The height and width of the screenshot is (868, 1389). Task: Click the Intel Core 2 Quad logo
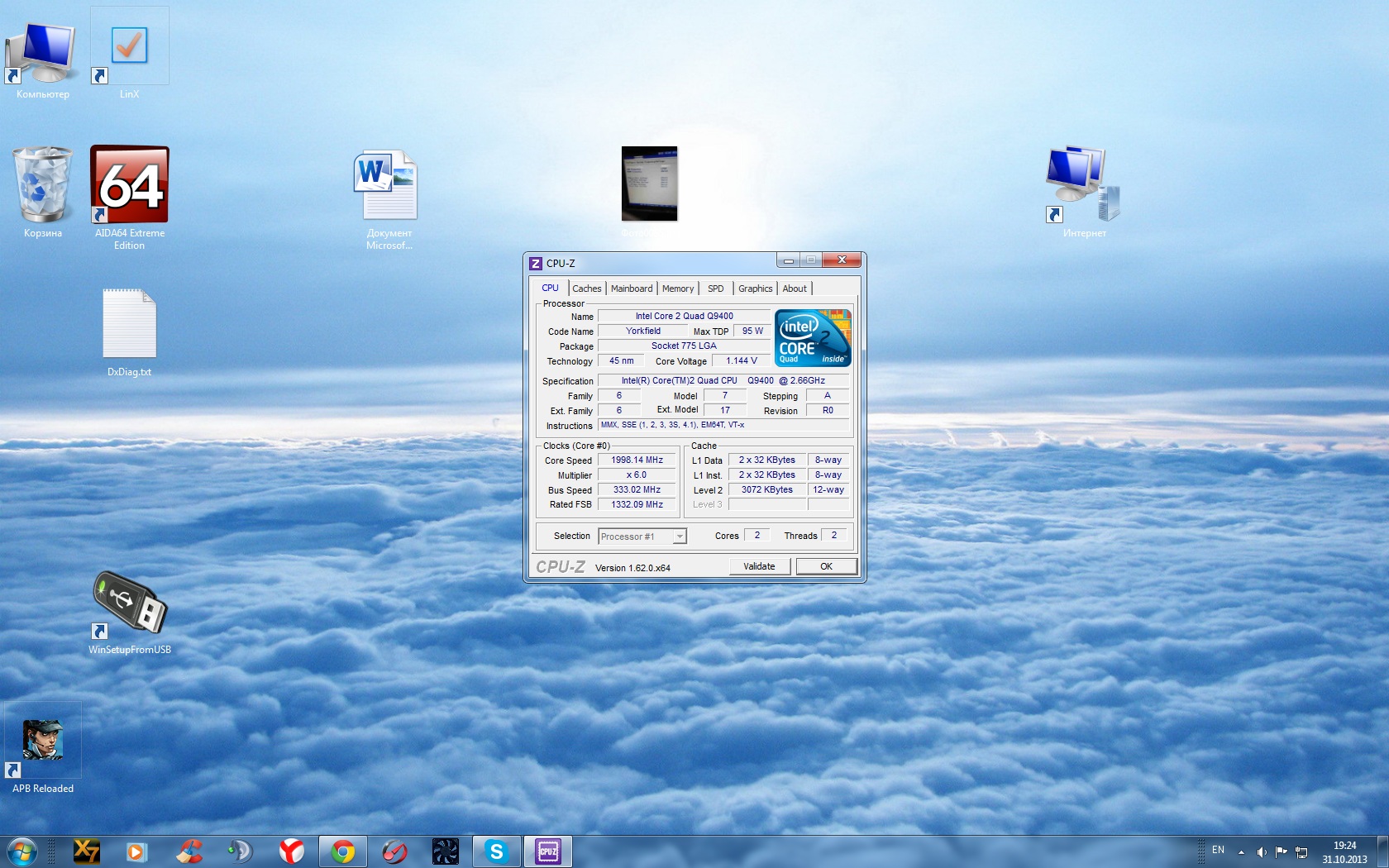tap(813, 337)
